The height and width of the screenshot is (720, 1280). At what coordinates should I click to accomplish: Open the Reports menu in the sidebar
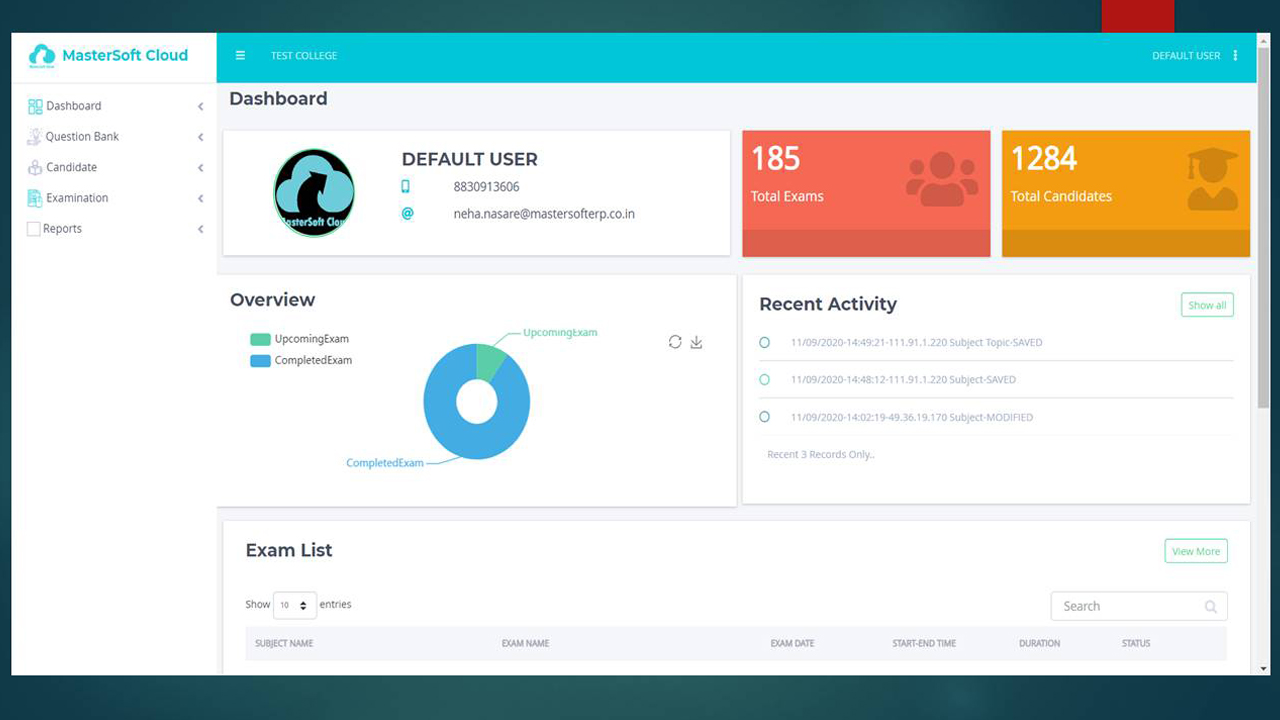click(x=62, y=229)
